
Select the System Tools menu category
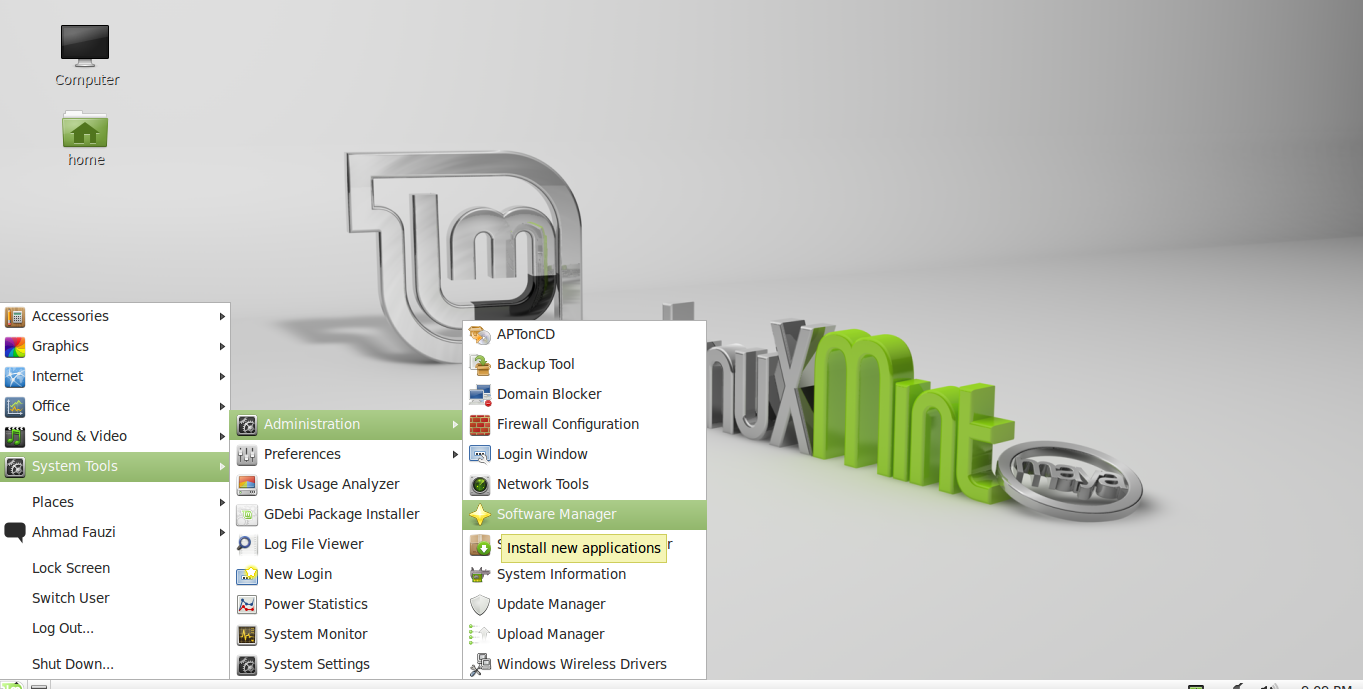point(115,466)
